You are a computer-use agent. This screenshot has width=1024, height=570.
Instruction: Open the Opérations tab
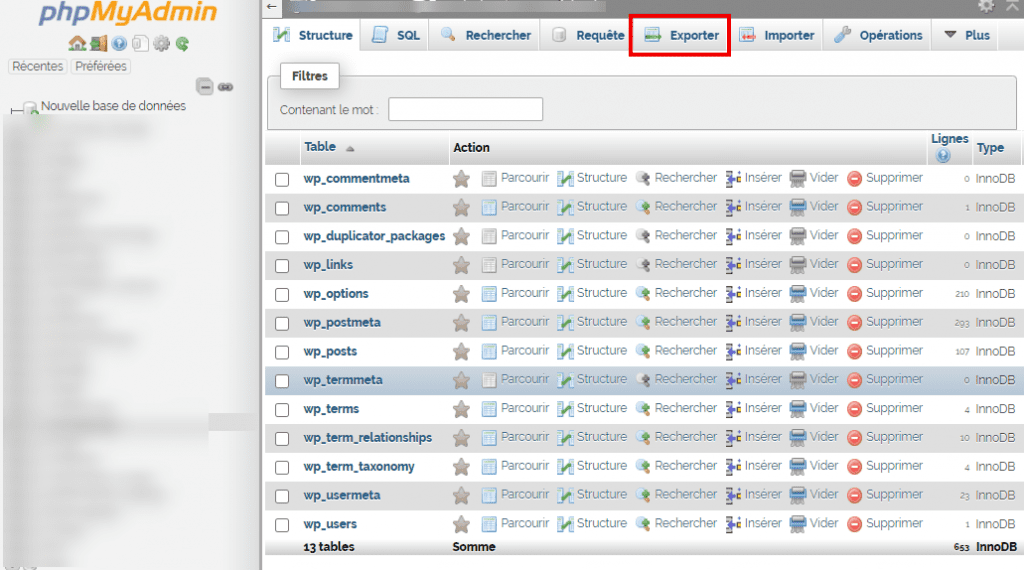878,35
